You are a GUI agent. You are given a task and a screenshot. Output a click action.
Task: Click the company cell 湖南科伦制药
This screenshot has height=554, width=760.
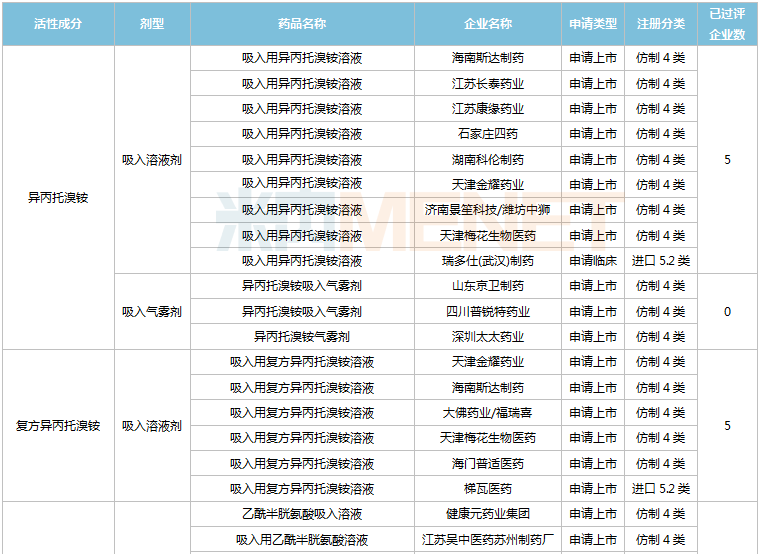click(488, 159)
